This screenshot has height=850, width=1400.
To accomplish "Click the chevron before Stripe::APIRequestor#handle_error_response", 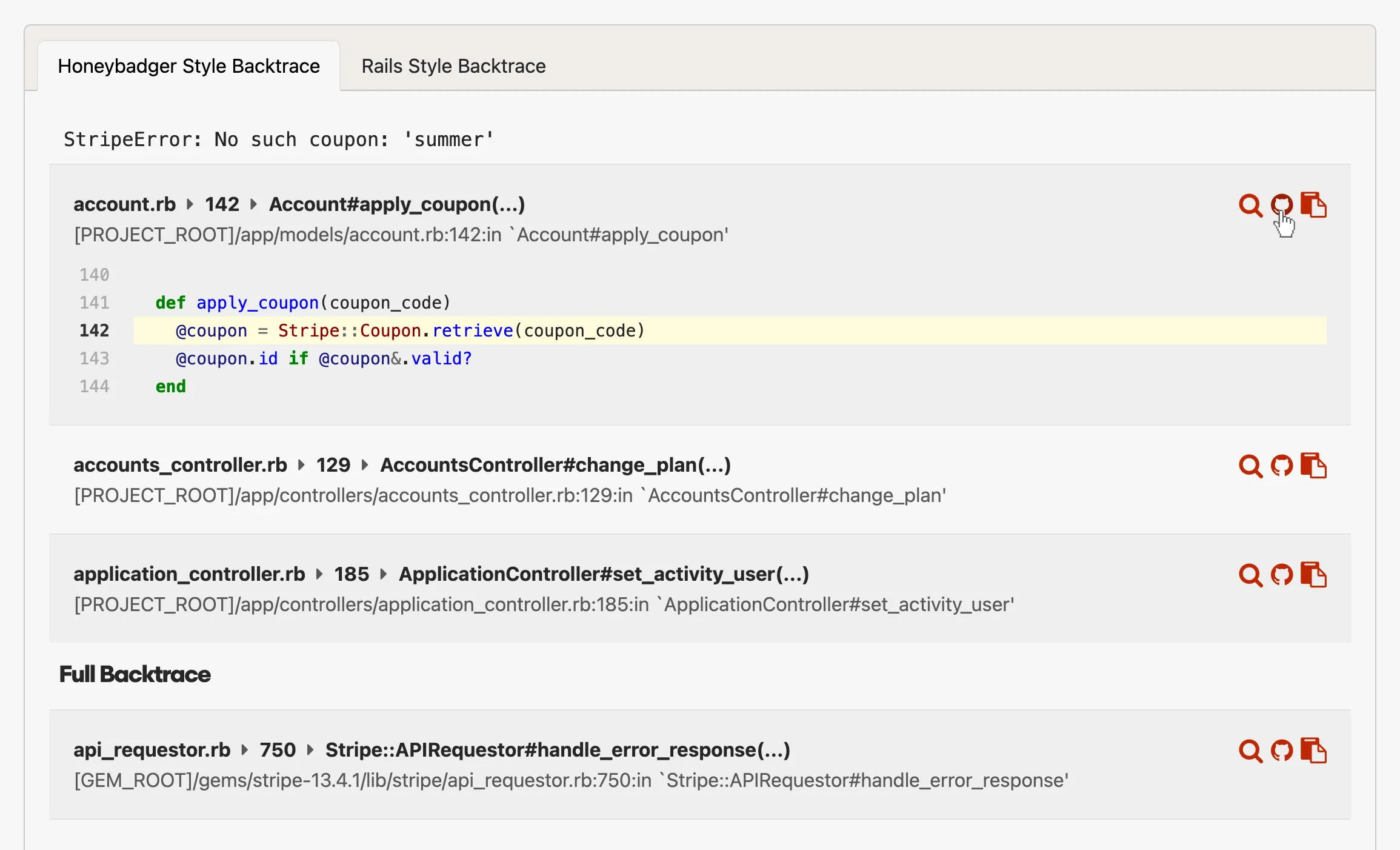I will 311,750.
